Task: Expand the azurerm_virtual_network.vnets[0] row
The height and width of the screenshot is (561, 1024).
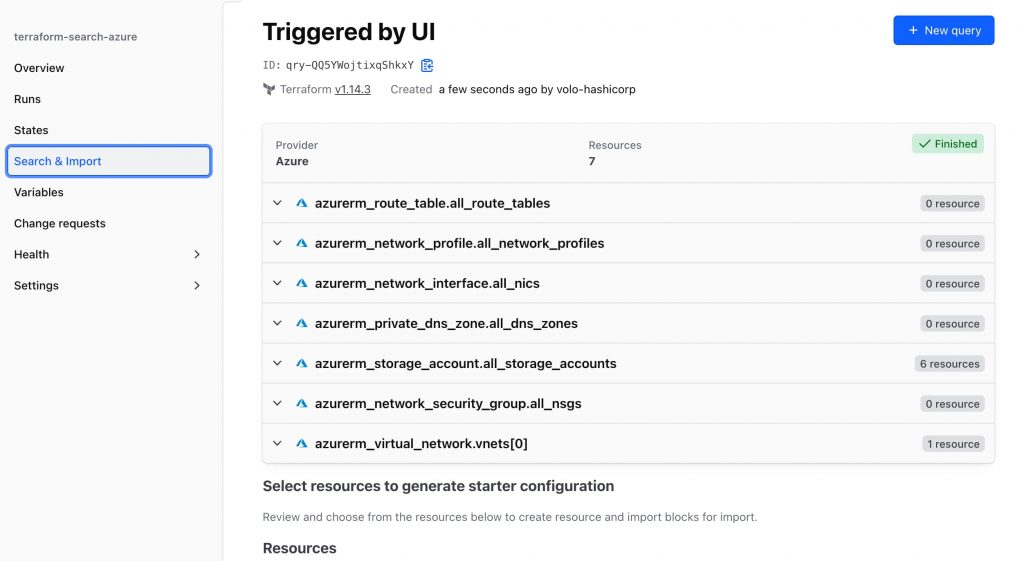Action: 278,443
